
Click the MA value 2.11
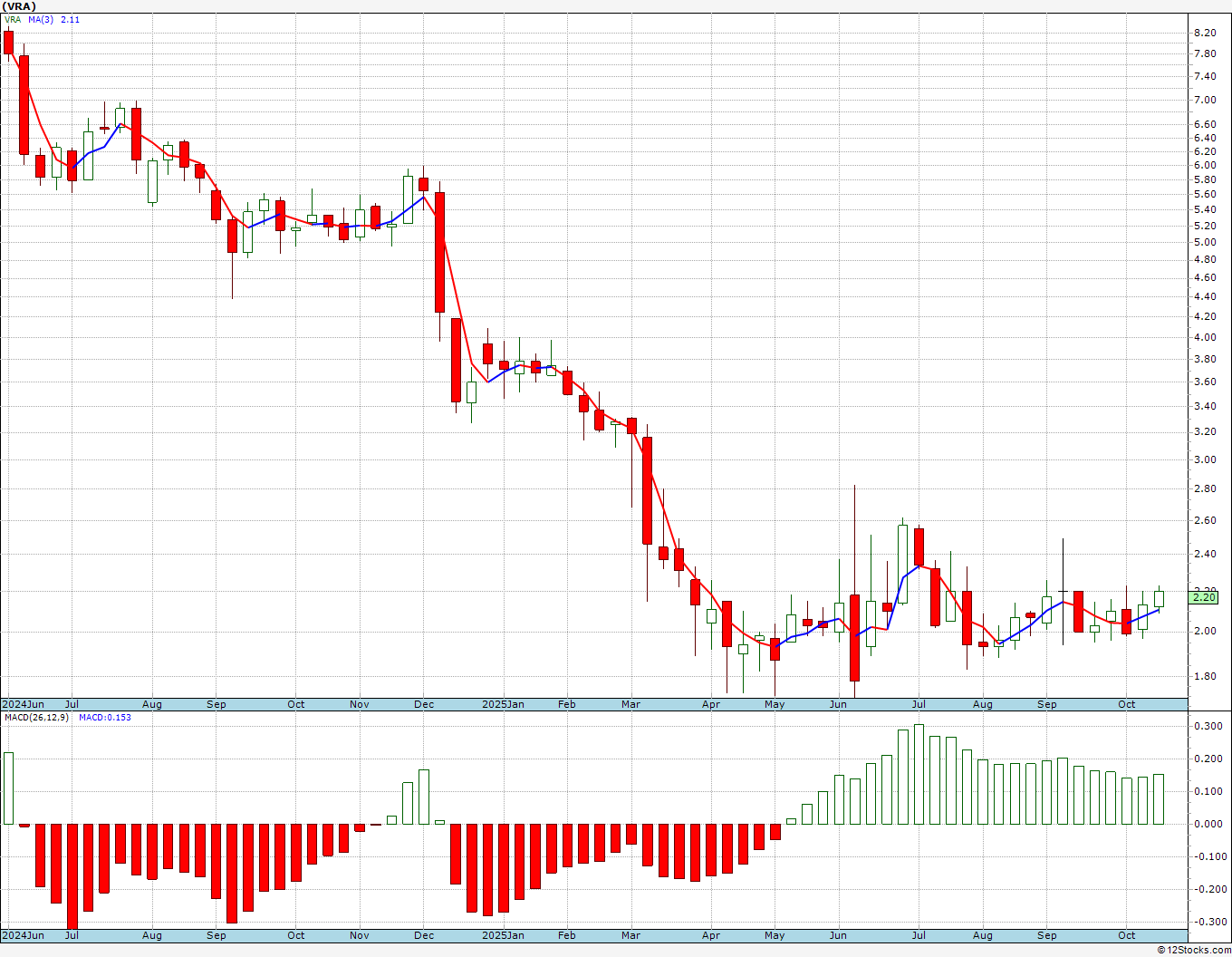click(71, 19)
